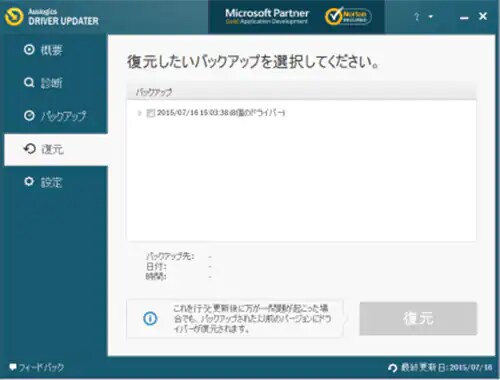Image resolution: width=500 pixels, height=380 pixels.
Task: Minimize the Driver Updater window
Action: [464, 17]
